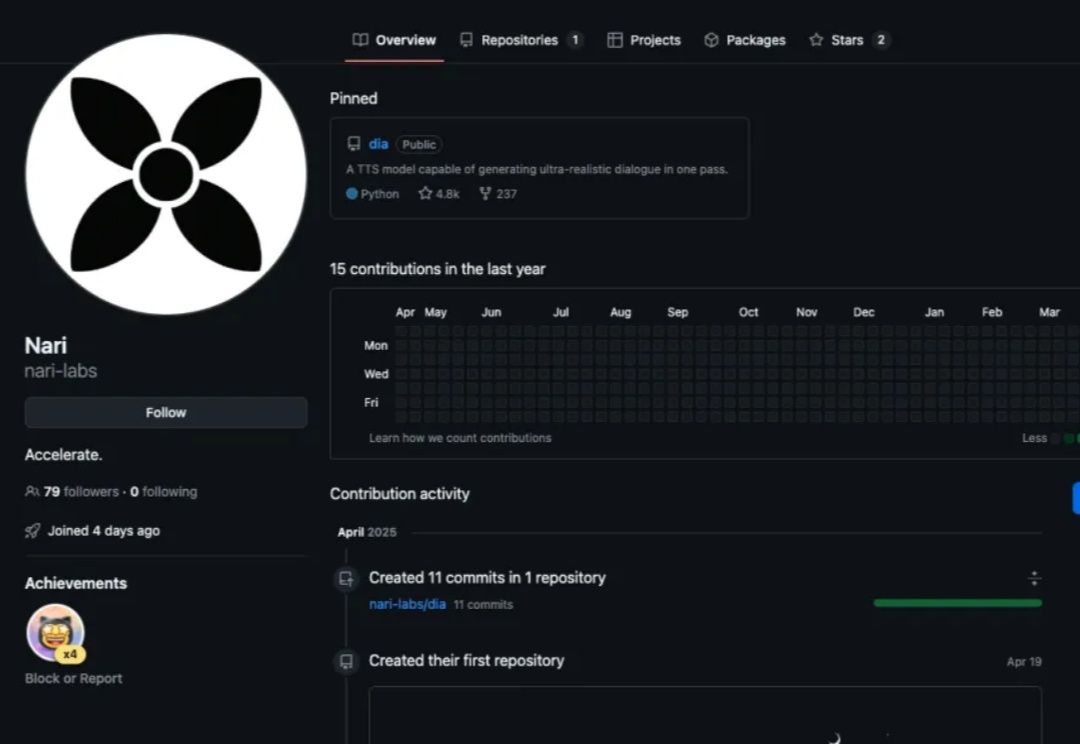Image resolution: width=1080 pixels, height=744 pixels.
Task: Click the cube icon beside Packages
Action: 712,40
